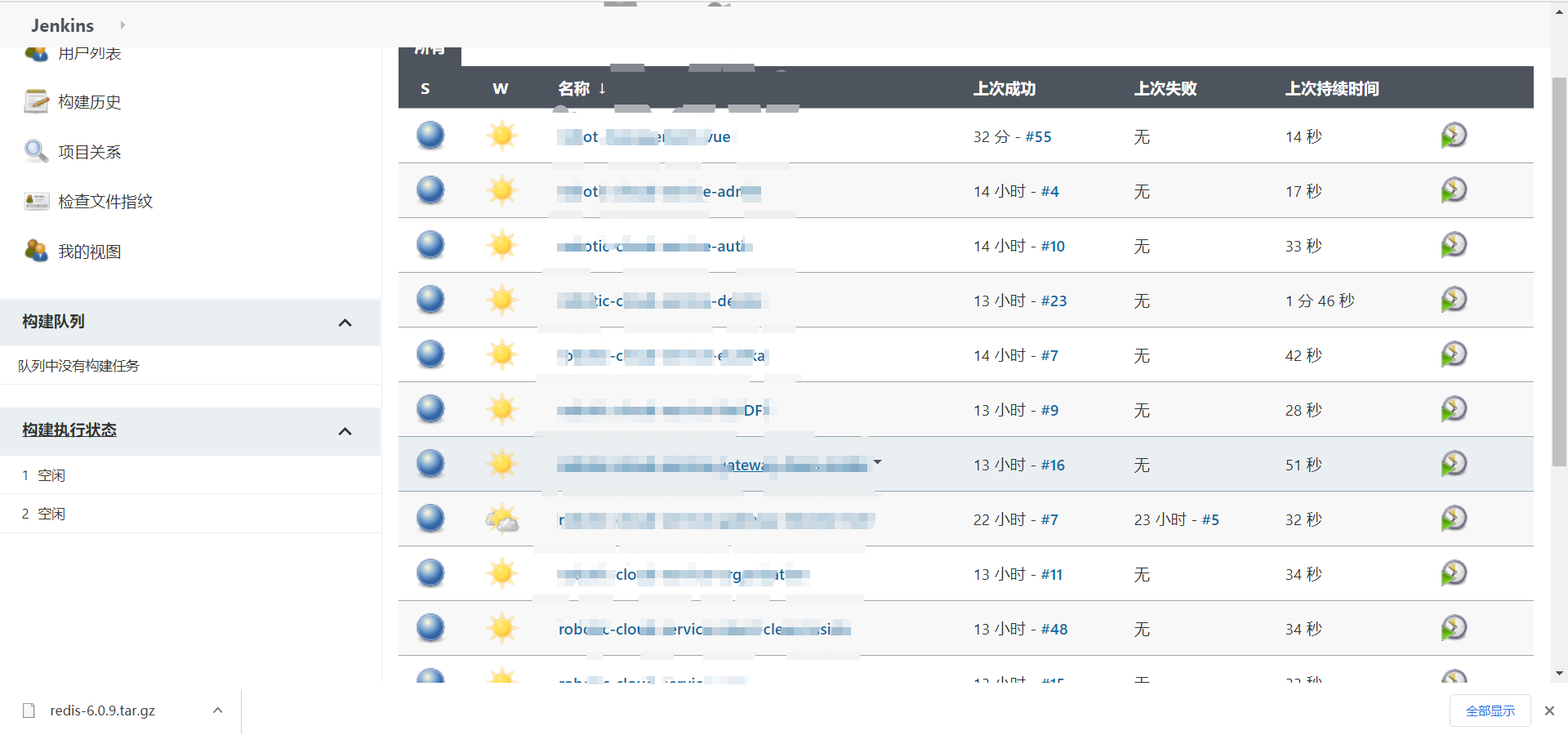This screenshot has width=1568, height=735.
Task: Click blue status ball of build #55 row
Action: (x=430, y=136)
